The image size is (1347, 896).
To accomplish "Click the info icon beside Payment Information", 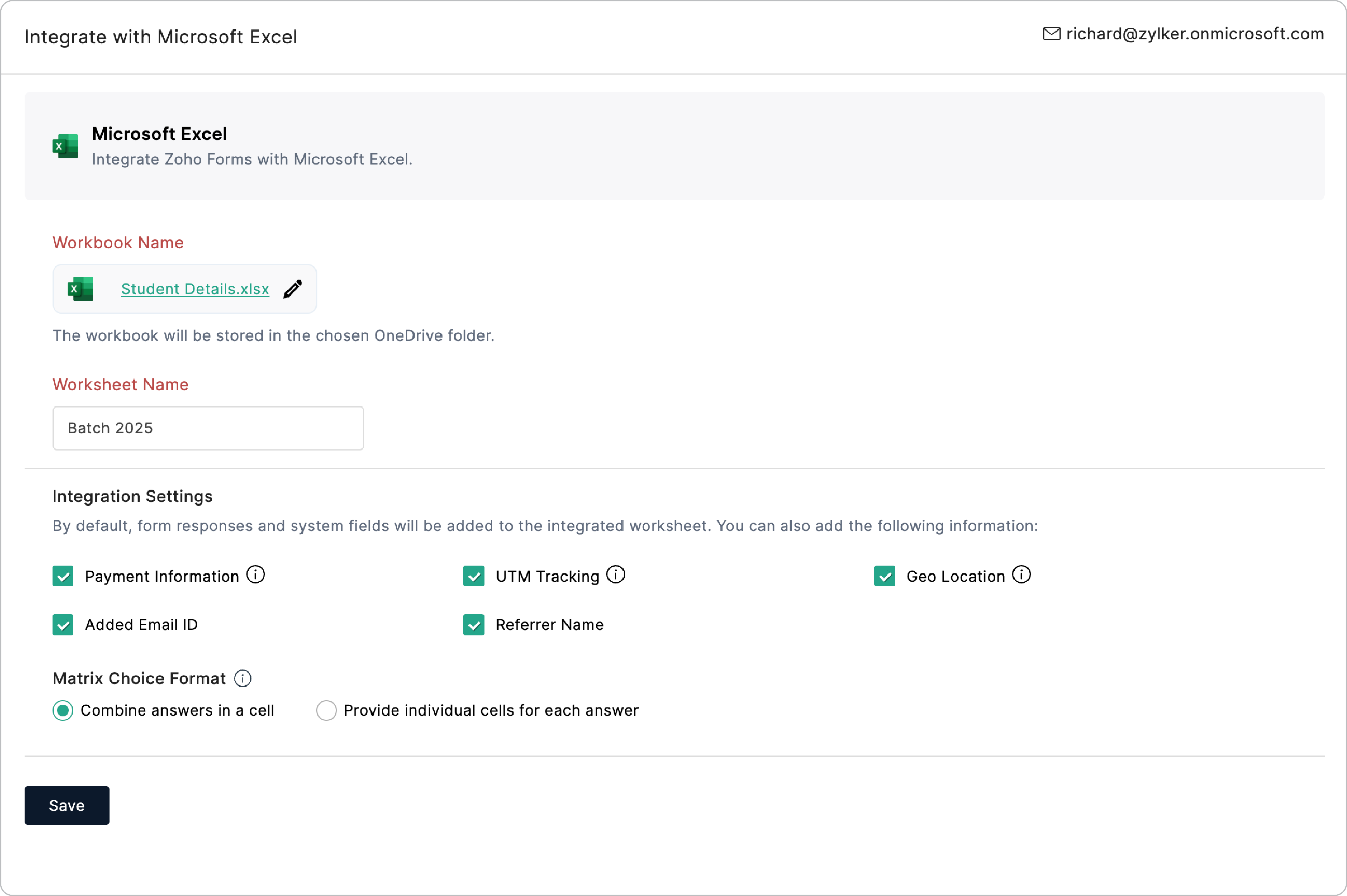I will 255,575.
